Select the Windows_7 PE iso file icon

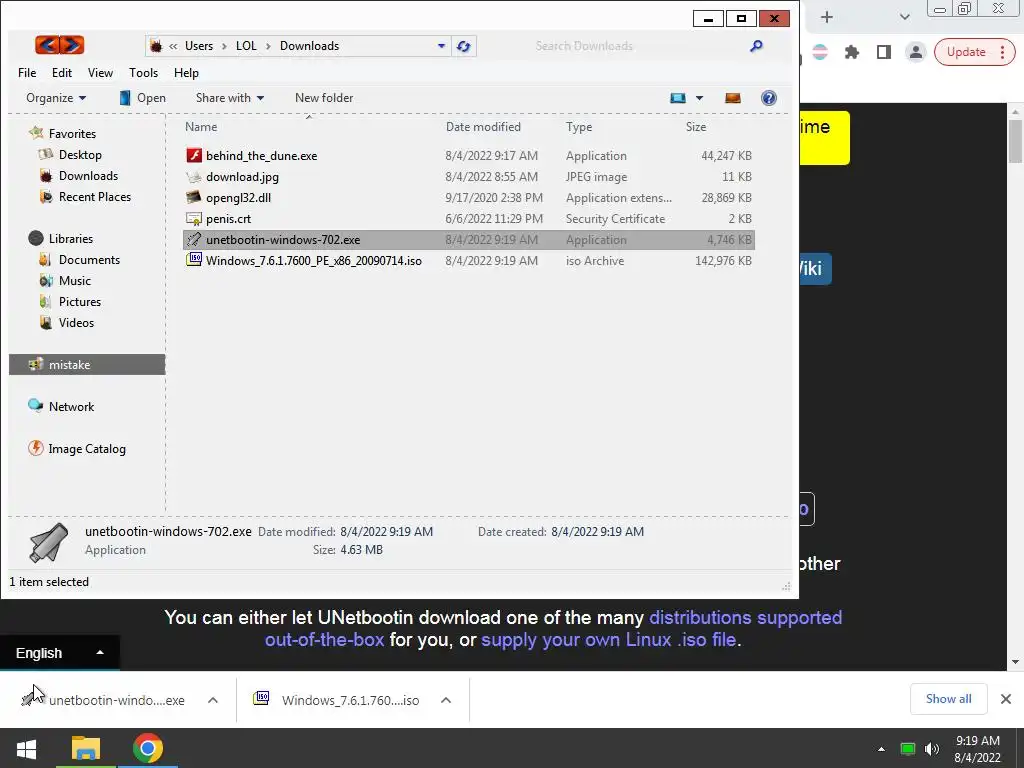point(194,260)
